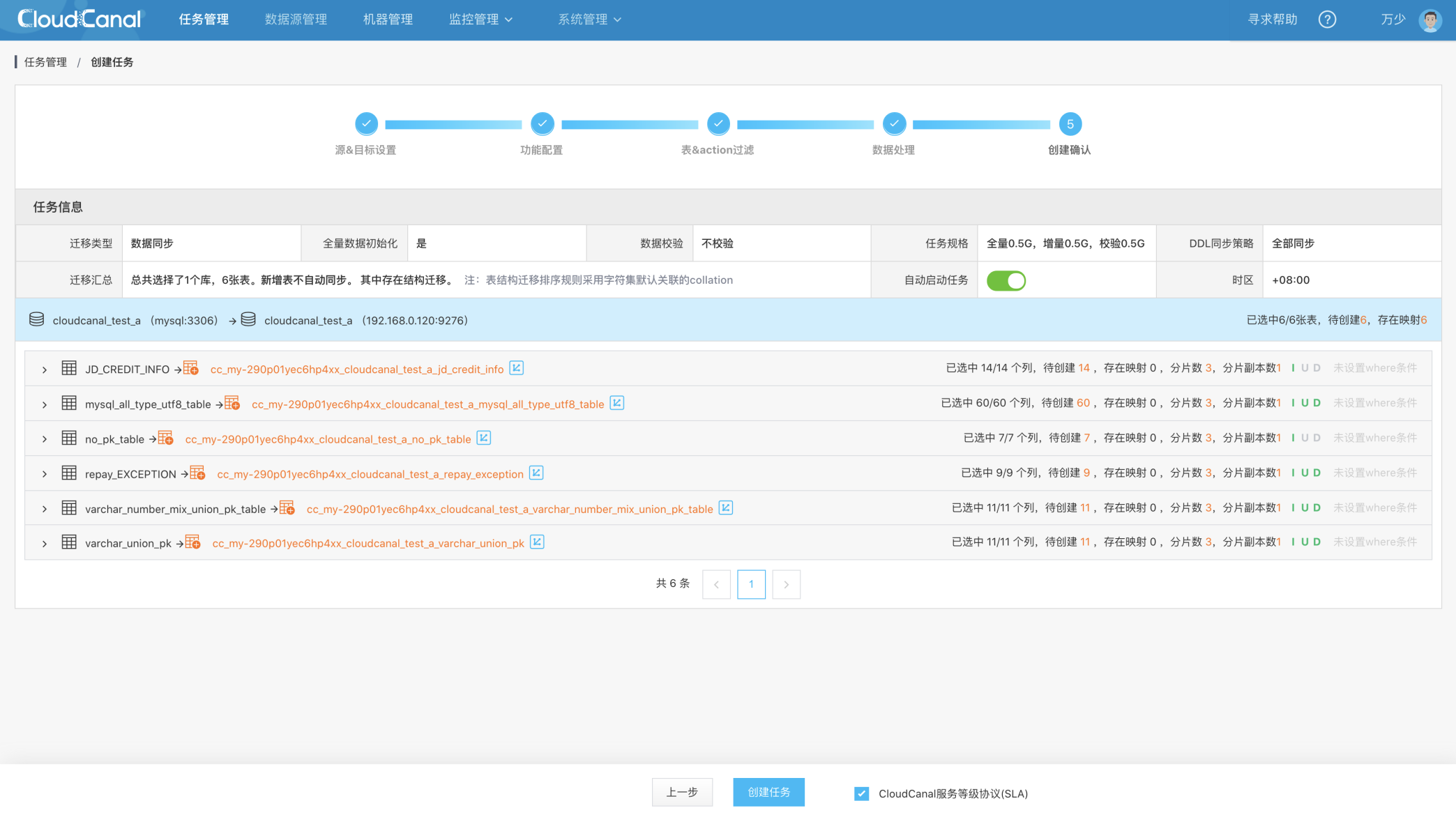Click the database icon beside source cloudcanal_test_a

tap(36, 319)
